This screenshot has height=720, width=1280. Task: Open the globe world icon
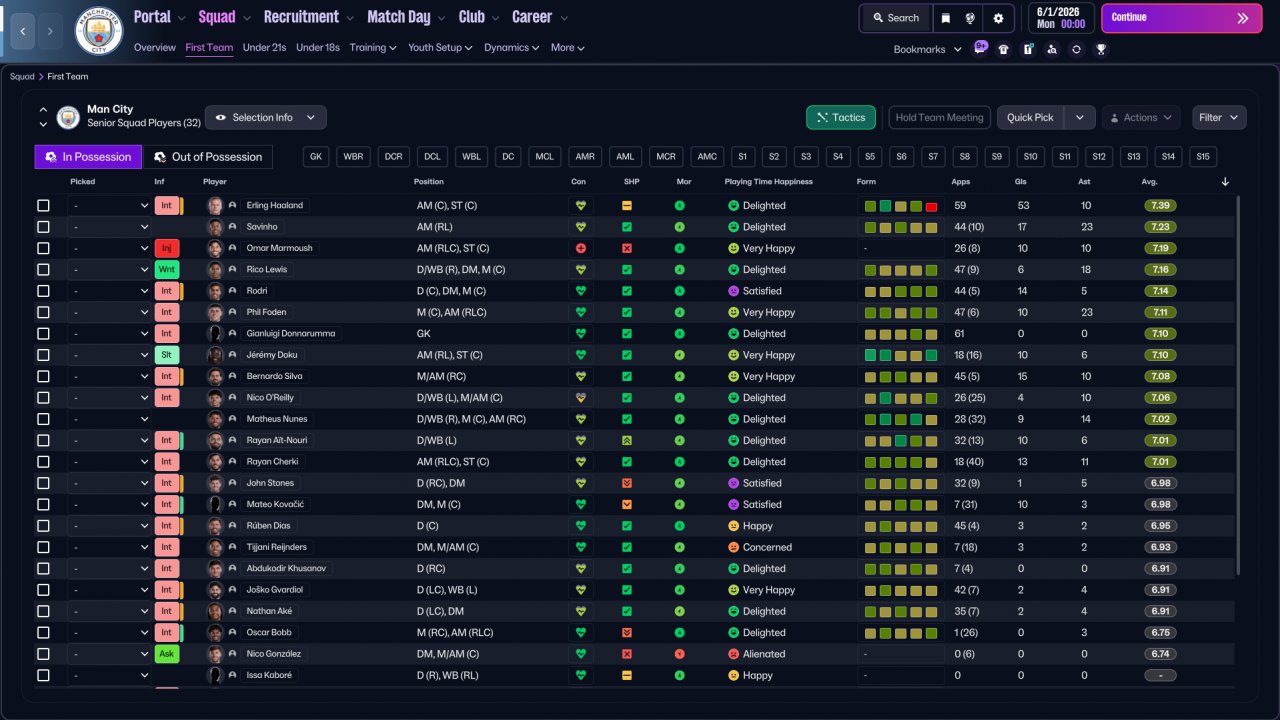(x=970, y=18)
